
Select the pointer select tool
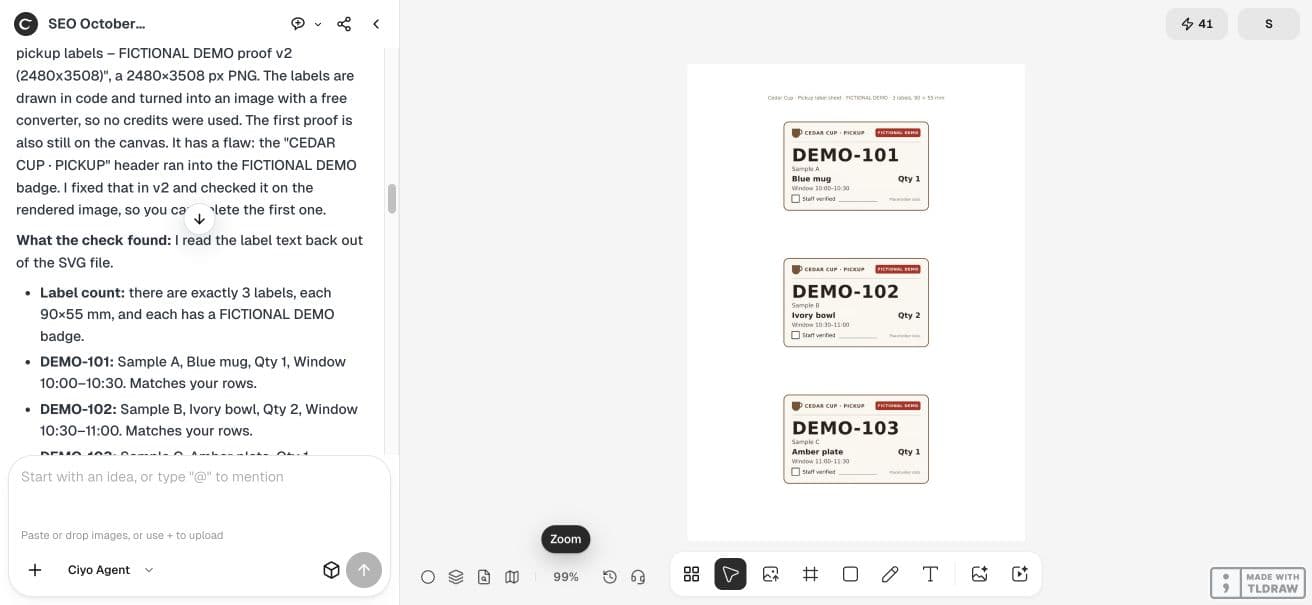730,574
